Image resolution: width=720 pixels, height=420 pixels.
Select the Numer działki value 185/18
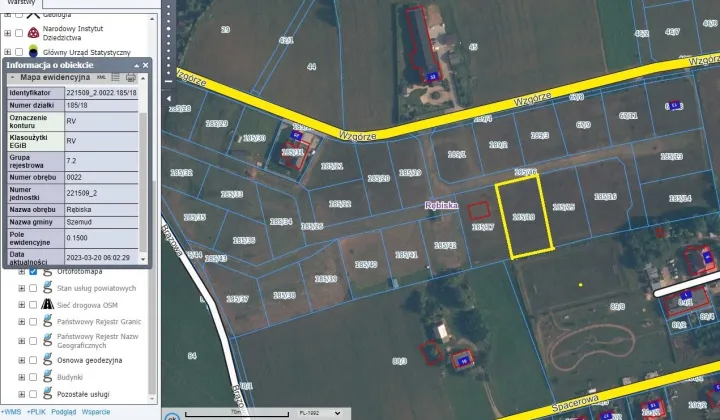pyautogui.click(x=77, y=105)
